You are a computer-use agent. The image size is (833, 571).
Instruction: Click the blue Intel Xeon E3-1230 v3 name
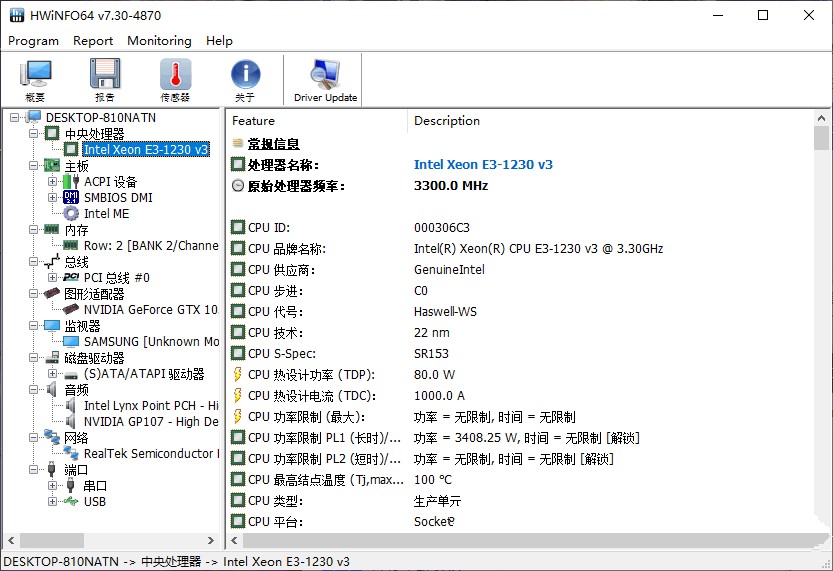click(483, 165)
